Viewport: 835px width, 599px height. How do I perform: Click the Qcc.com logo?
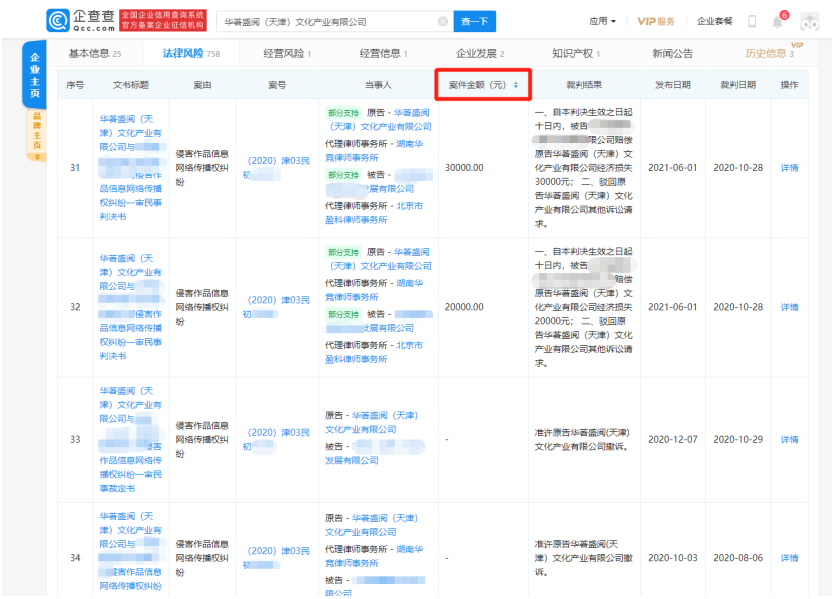tap(80, 20)
